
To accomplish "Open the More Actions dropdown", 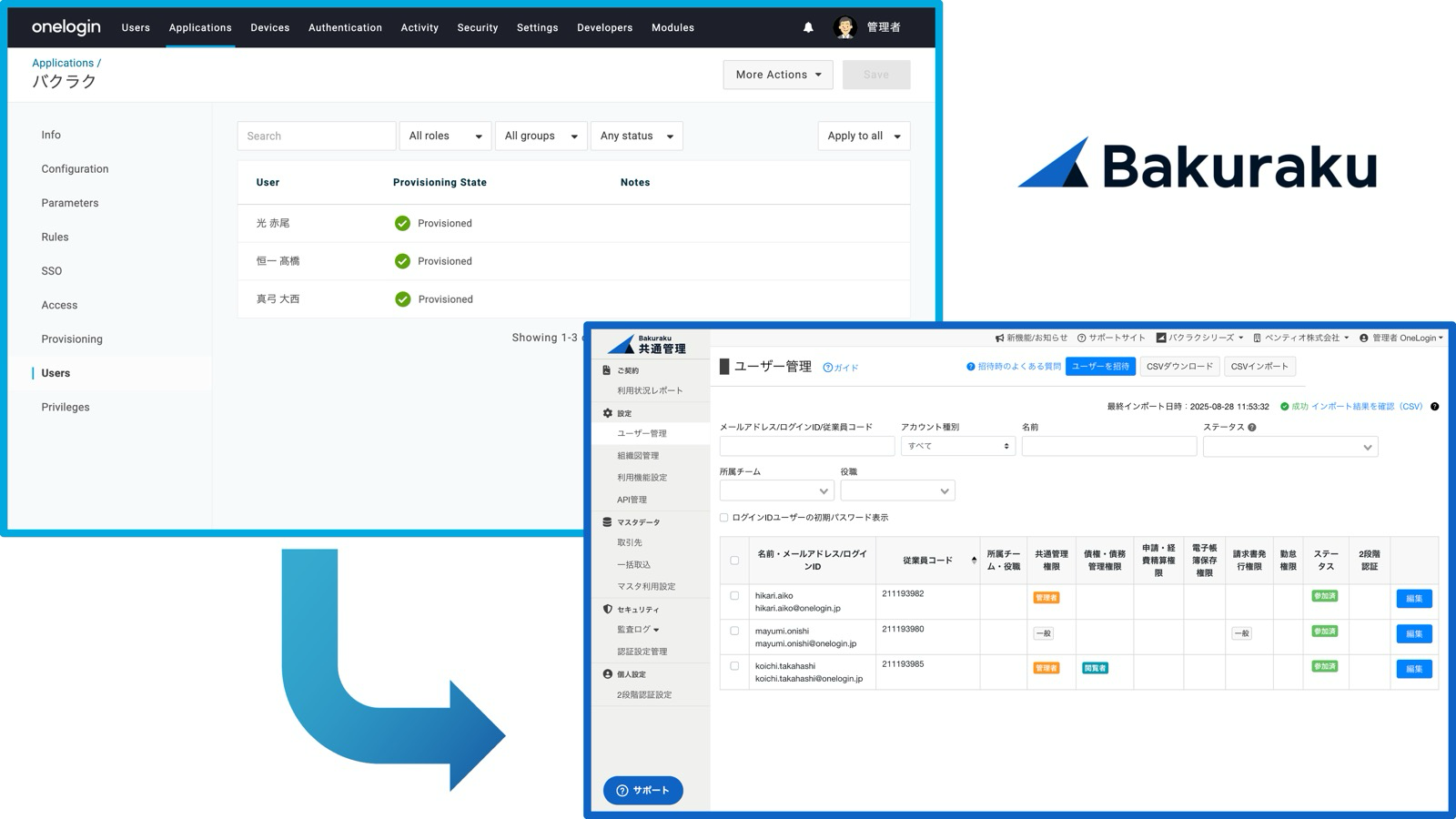I will point(778,75).
